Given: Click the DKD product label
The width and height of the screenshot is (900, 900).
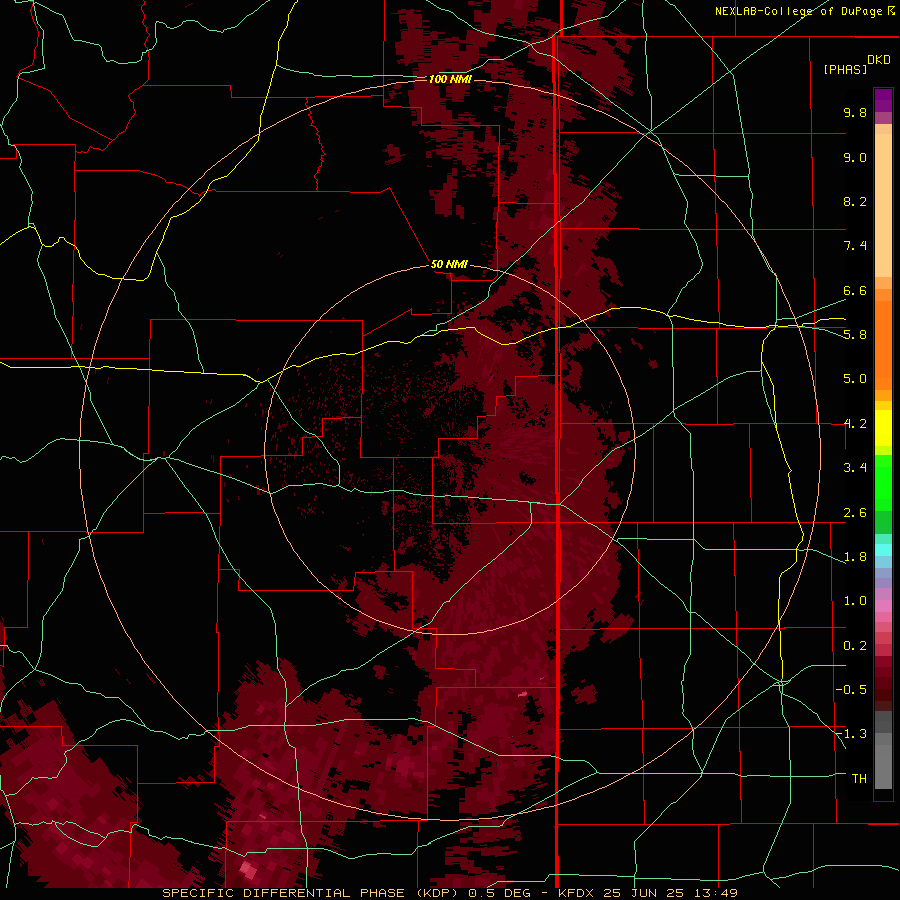Looking at the screenshot, I should (879, 60).
